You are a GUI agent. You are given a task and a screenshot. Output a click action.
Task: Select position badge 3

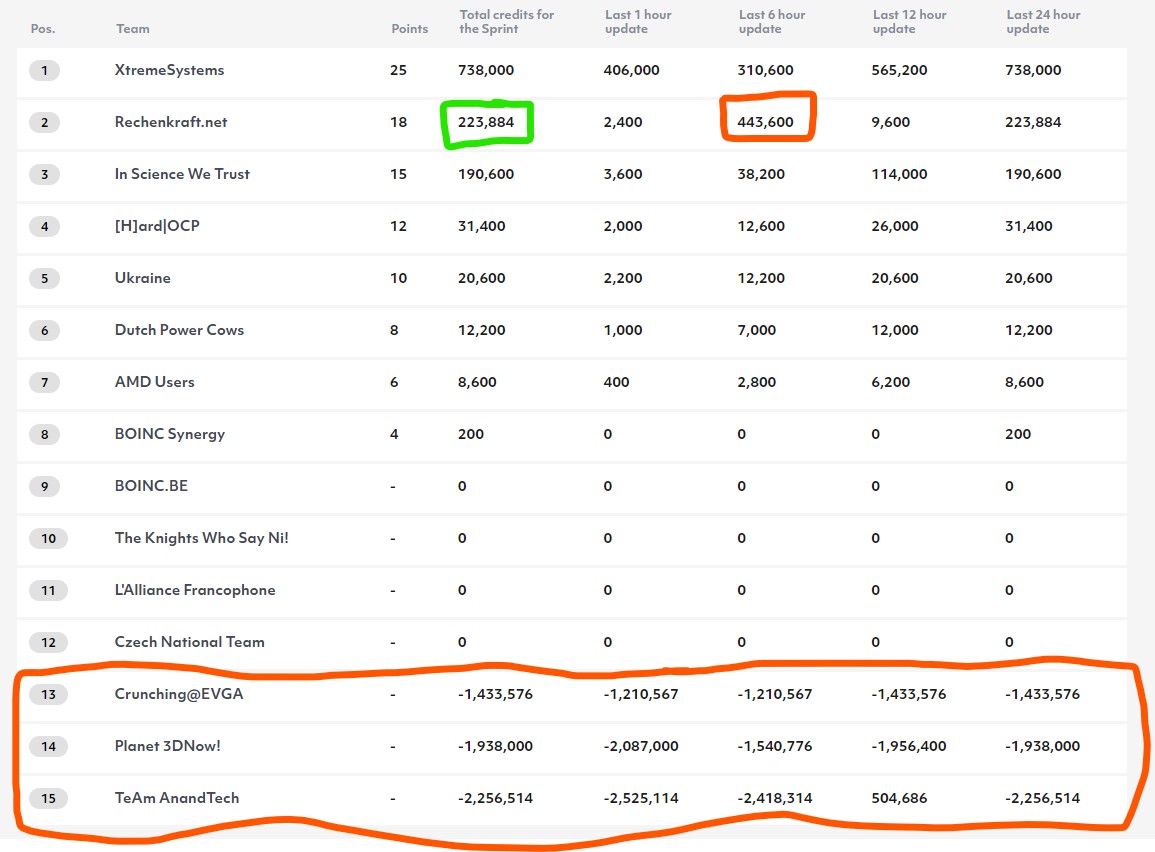(45, 175)
